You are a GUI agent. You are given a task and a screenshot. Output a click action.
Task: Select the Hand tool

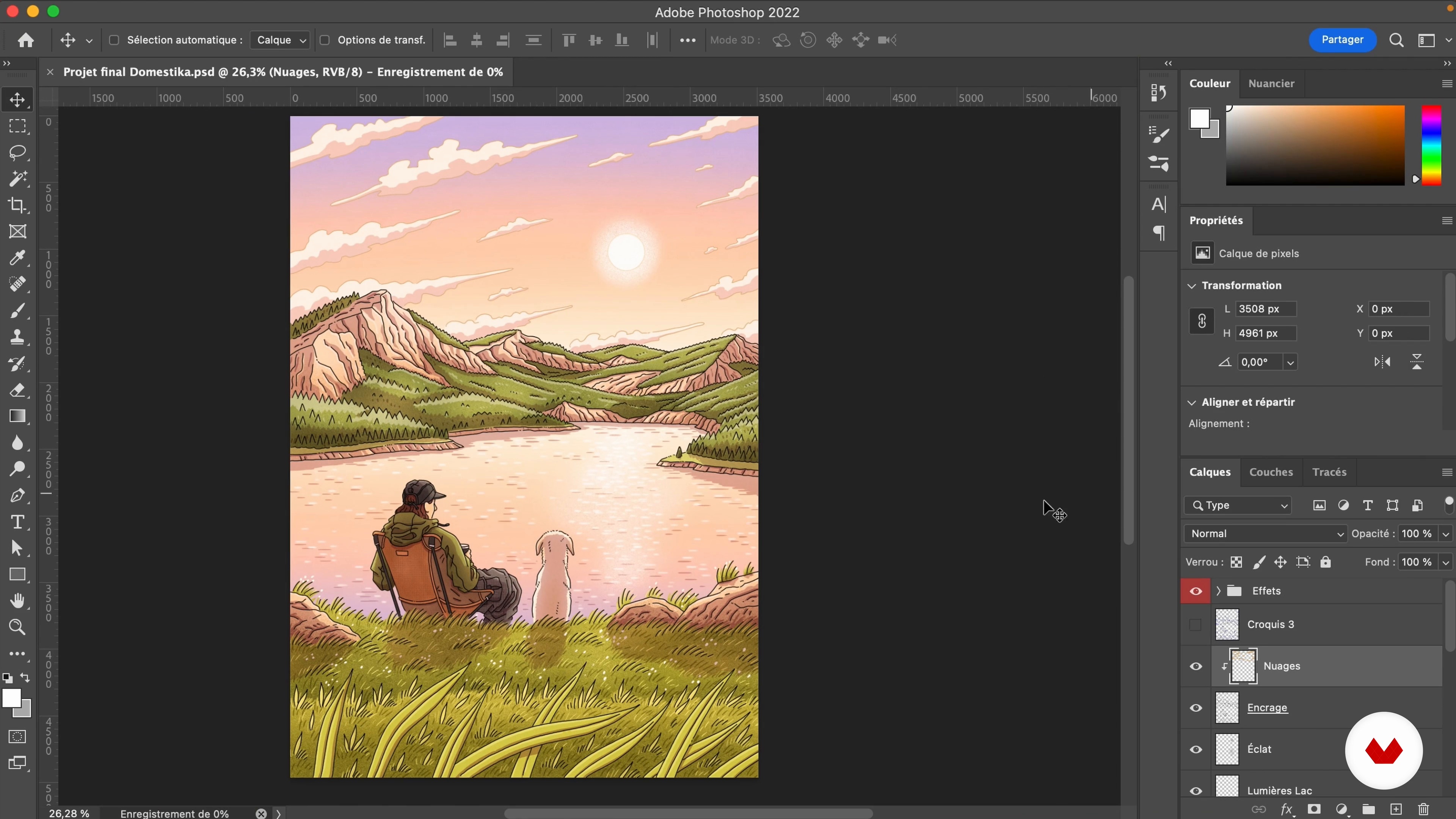point(17,601)
